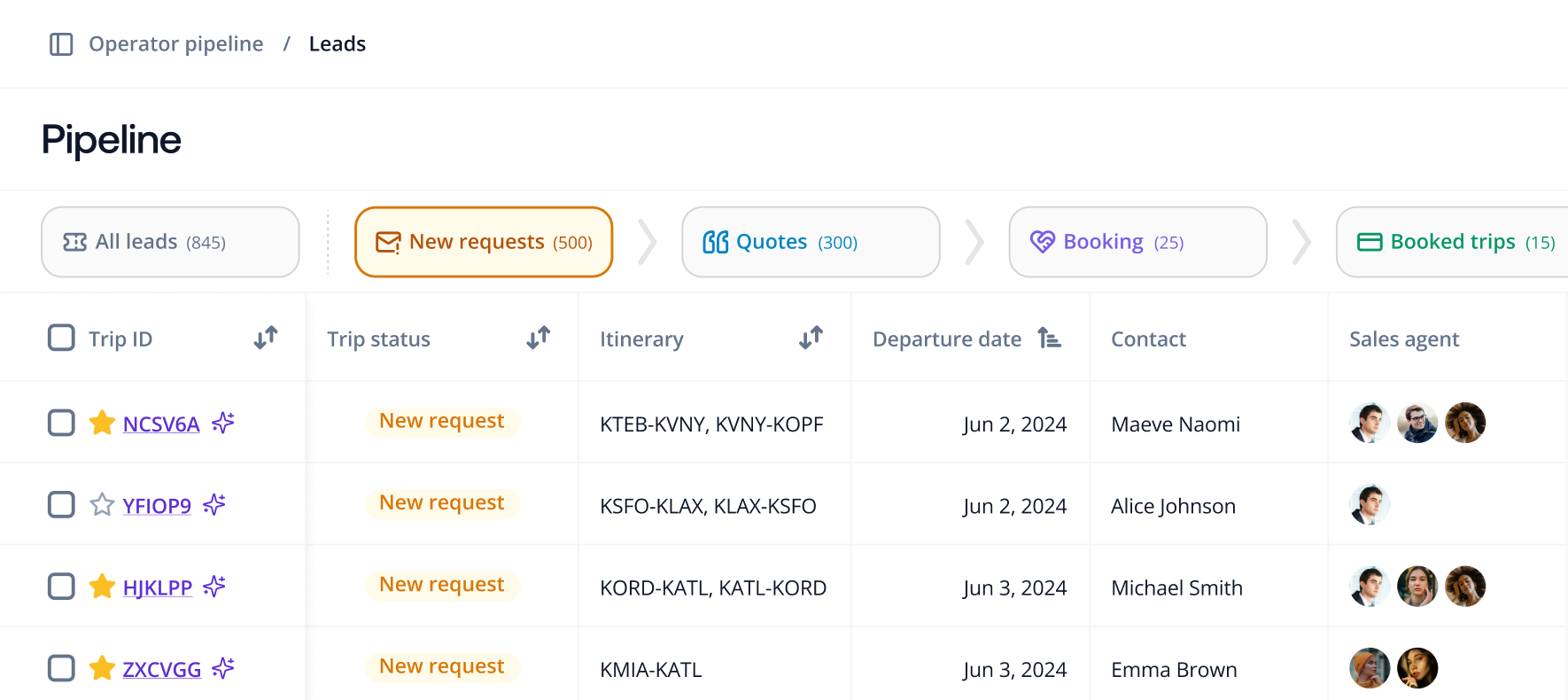Select itinerary KMIA-KATL
Screen dimensions: 1568x700
(651, 670)
